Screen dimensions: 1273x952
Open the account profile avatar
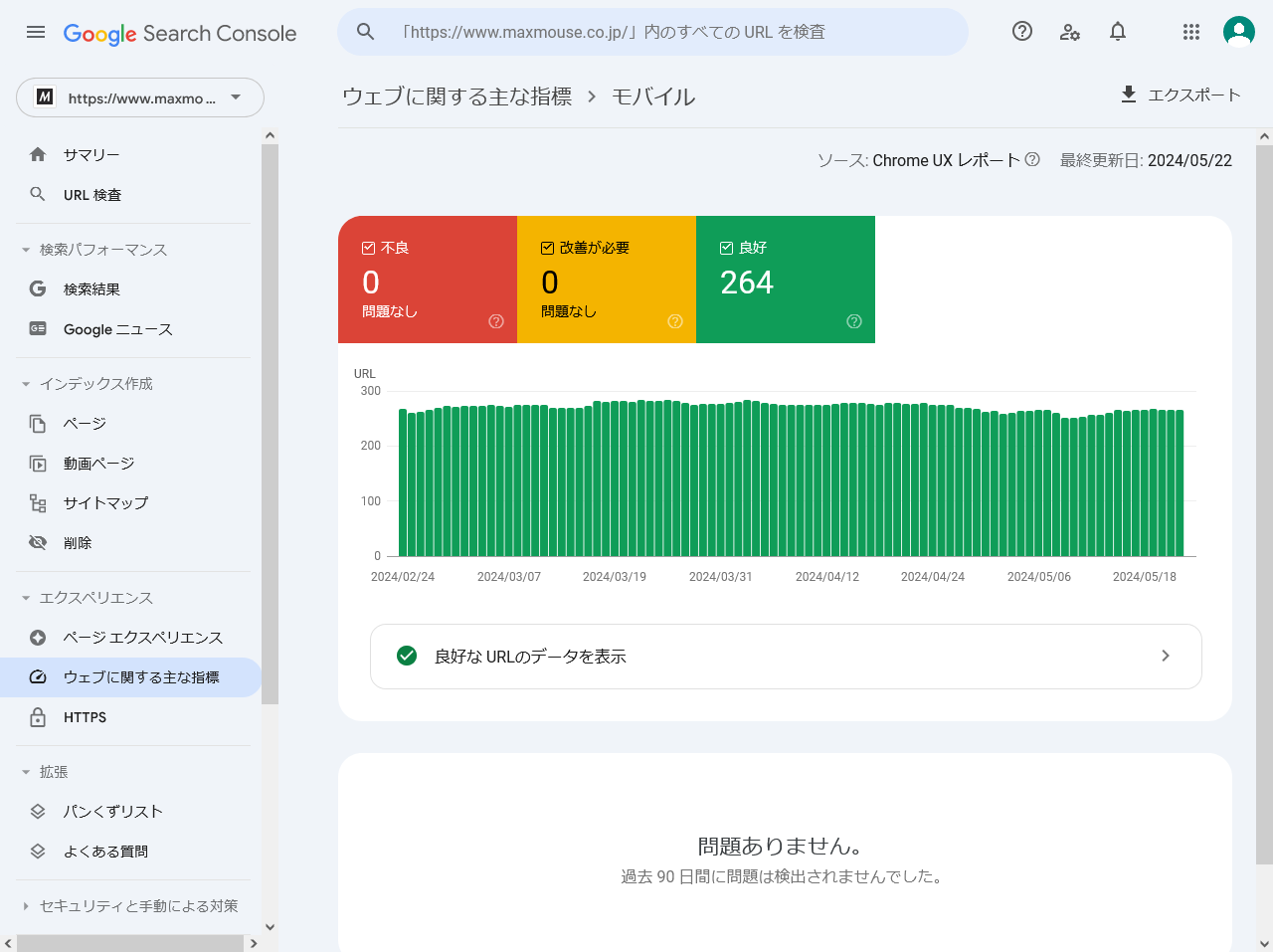[x=1239, y=32]
